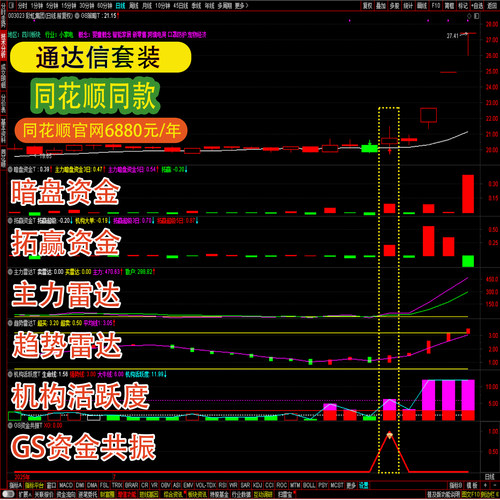Viewport: 500px width, 500px height.
Task: Click the 27.41 high price label
Action: [x=453, y=36]
